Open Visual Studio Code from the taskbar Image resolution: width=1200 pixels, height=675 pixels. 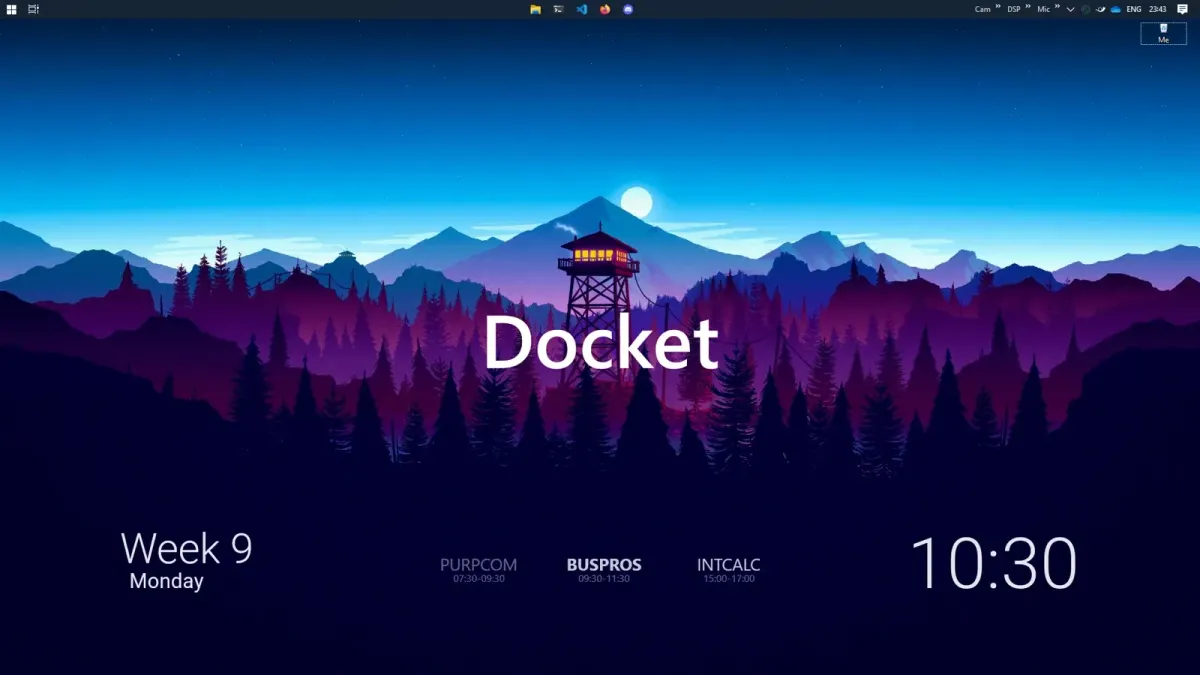tap(581, 9)
